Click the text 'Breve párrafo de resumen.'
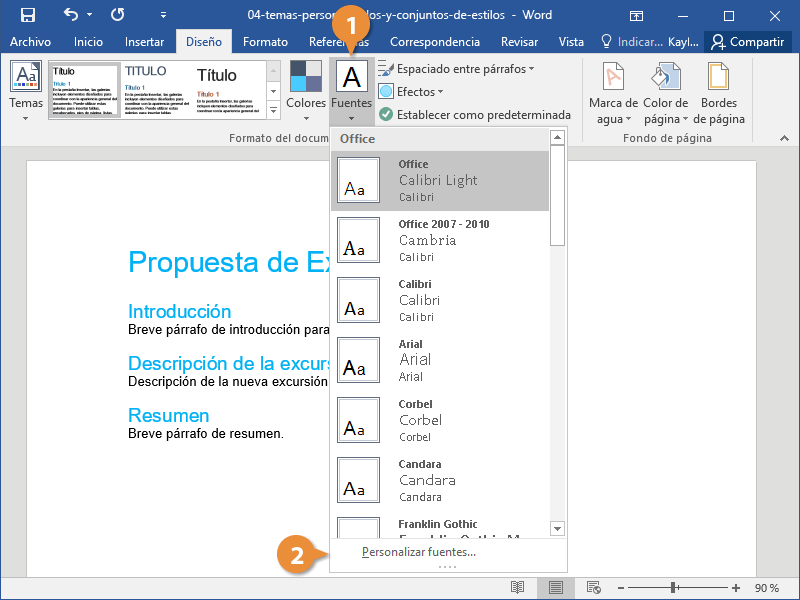Viewport: 800px width, 600px height. [206, 434]
